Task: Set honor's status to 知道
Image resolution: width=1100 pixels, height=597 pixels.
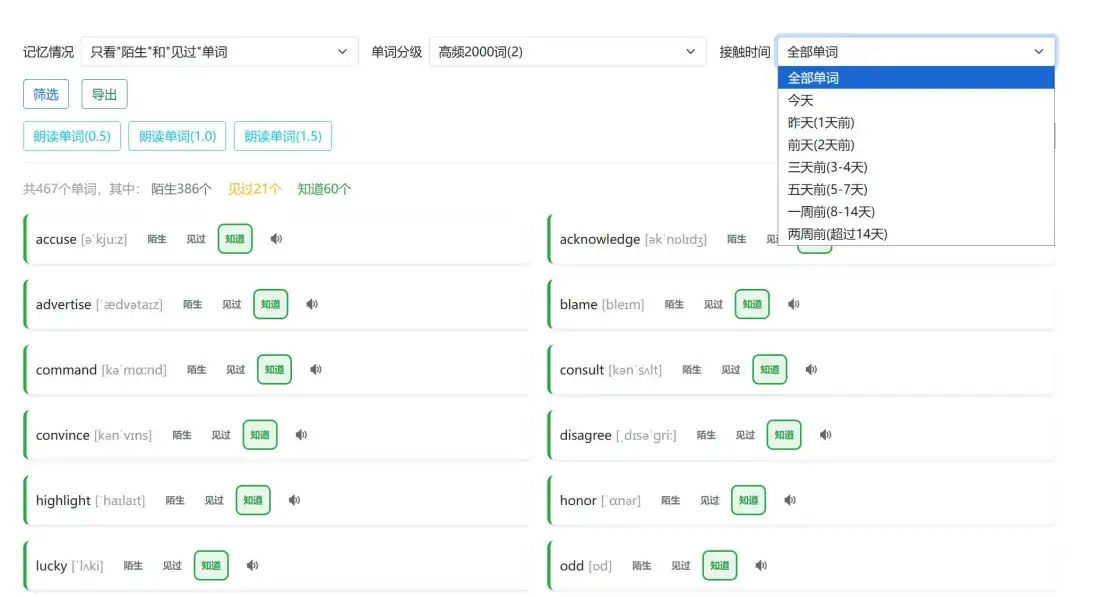Action: [x=748, y=499]
